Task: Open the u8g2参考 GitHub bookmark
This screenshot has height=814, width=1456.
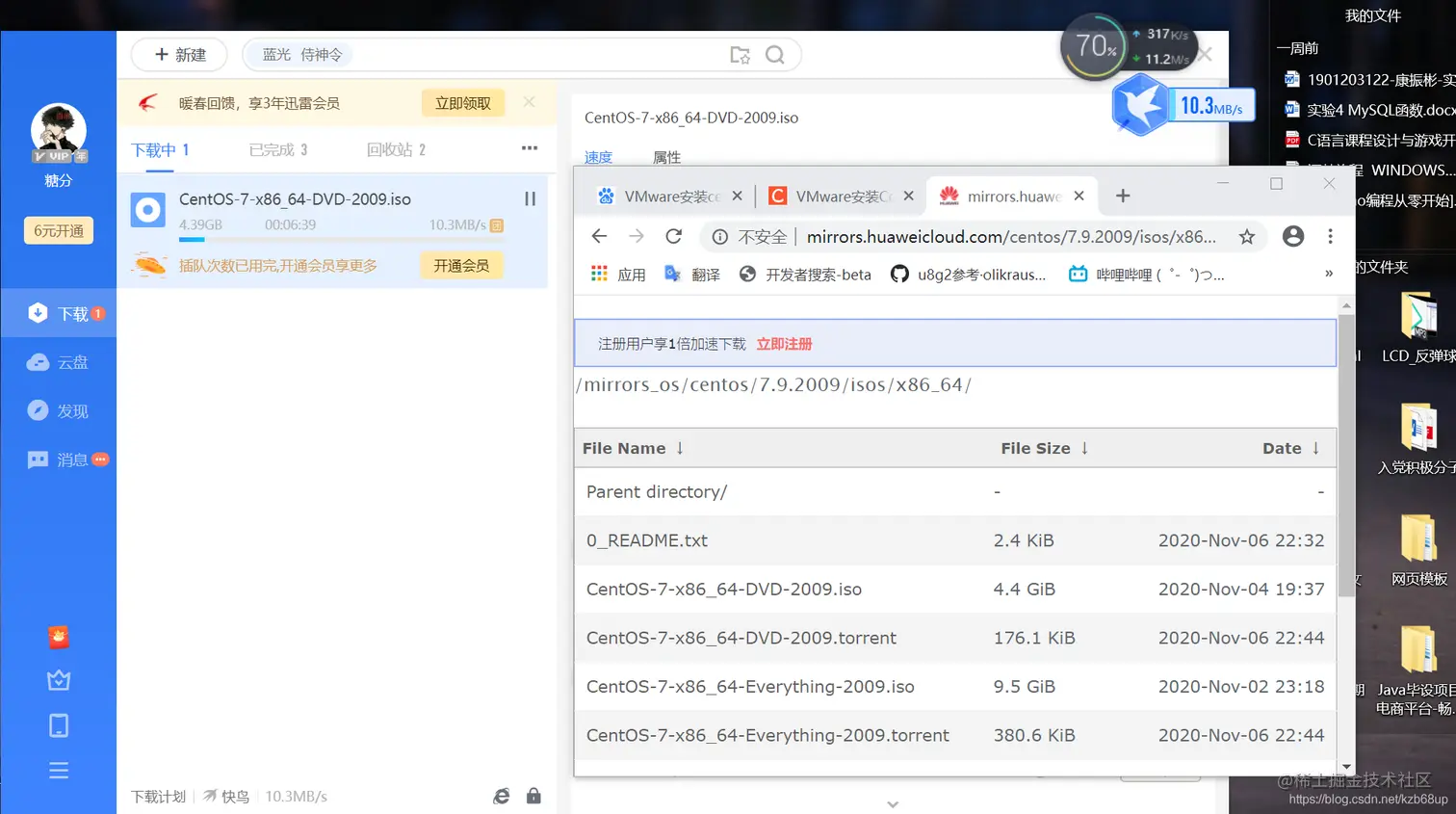Action: 968,275
